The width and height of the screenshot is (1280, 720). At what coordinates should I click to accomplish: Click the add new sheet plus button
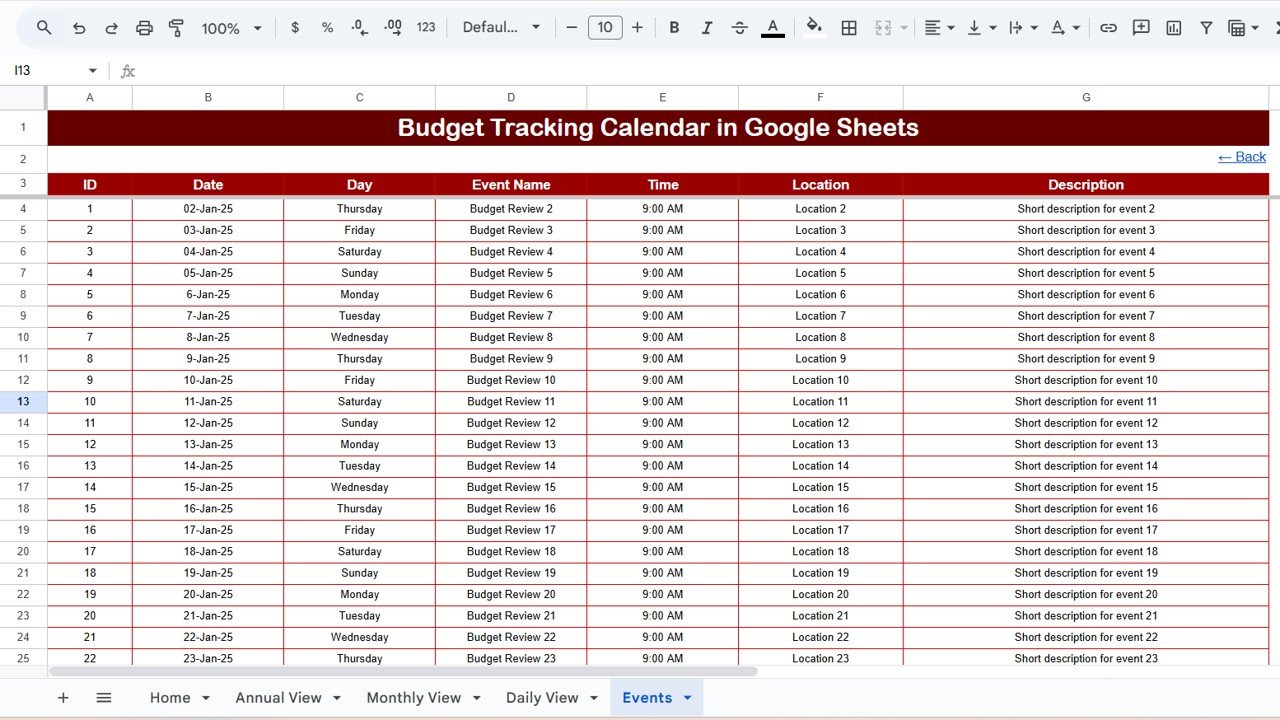(x=63, y=698)
